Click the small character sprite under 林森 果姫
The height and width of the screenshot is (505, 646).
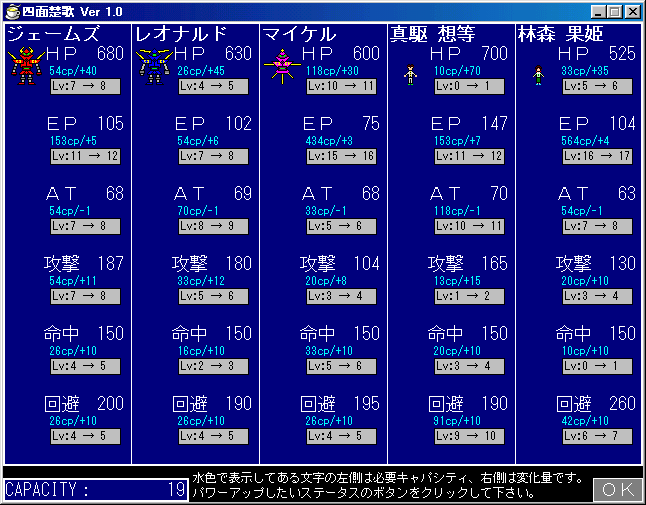[538, 75]
